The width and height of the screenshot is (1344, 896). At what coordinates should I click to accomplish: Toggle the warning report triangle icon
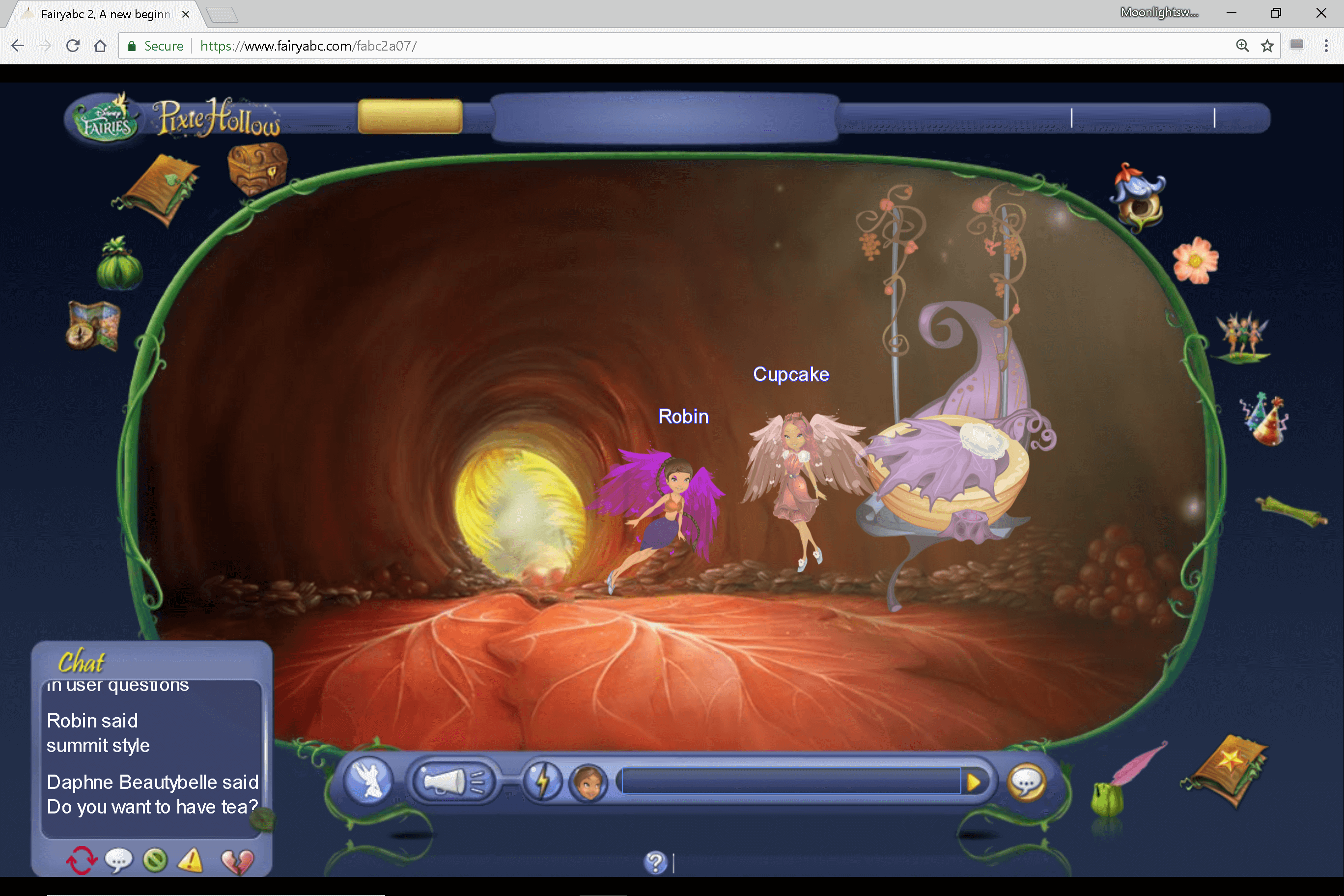(191, 861)
